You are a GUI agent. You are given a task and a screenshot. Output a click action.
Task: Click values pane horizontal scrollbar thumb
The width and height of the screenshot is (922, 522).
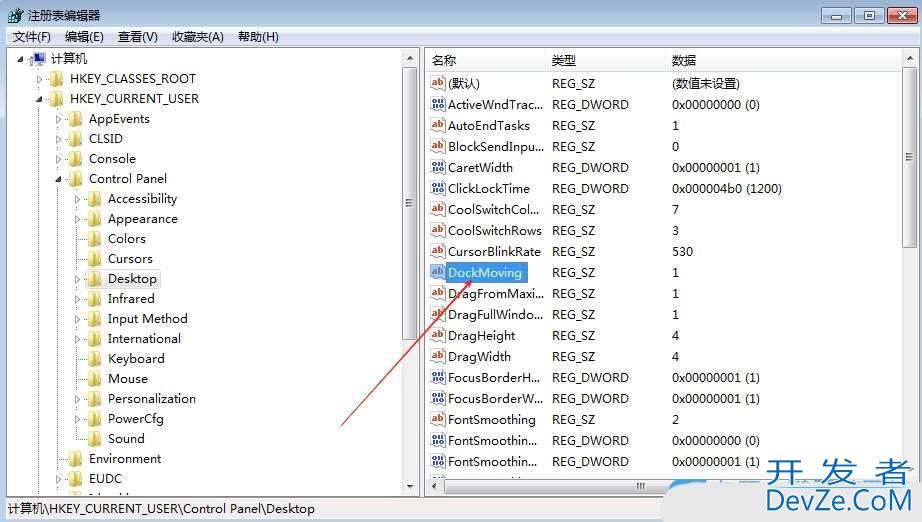[641, 487]
